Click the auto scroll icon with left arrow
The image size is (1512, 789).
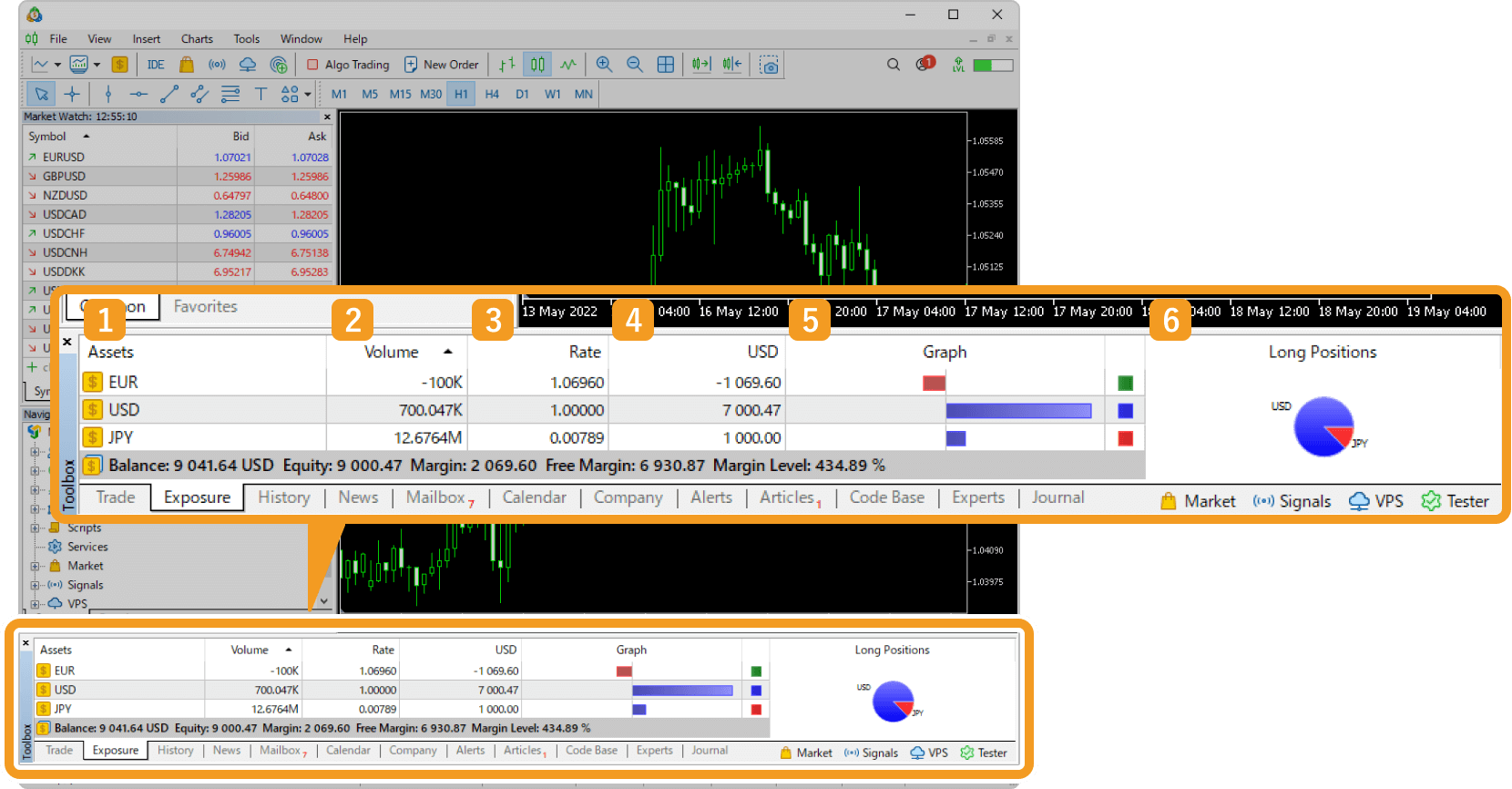732,65
